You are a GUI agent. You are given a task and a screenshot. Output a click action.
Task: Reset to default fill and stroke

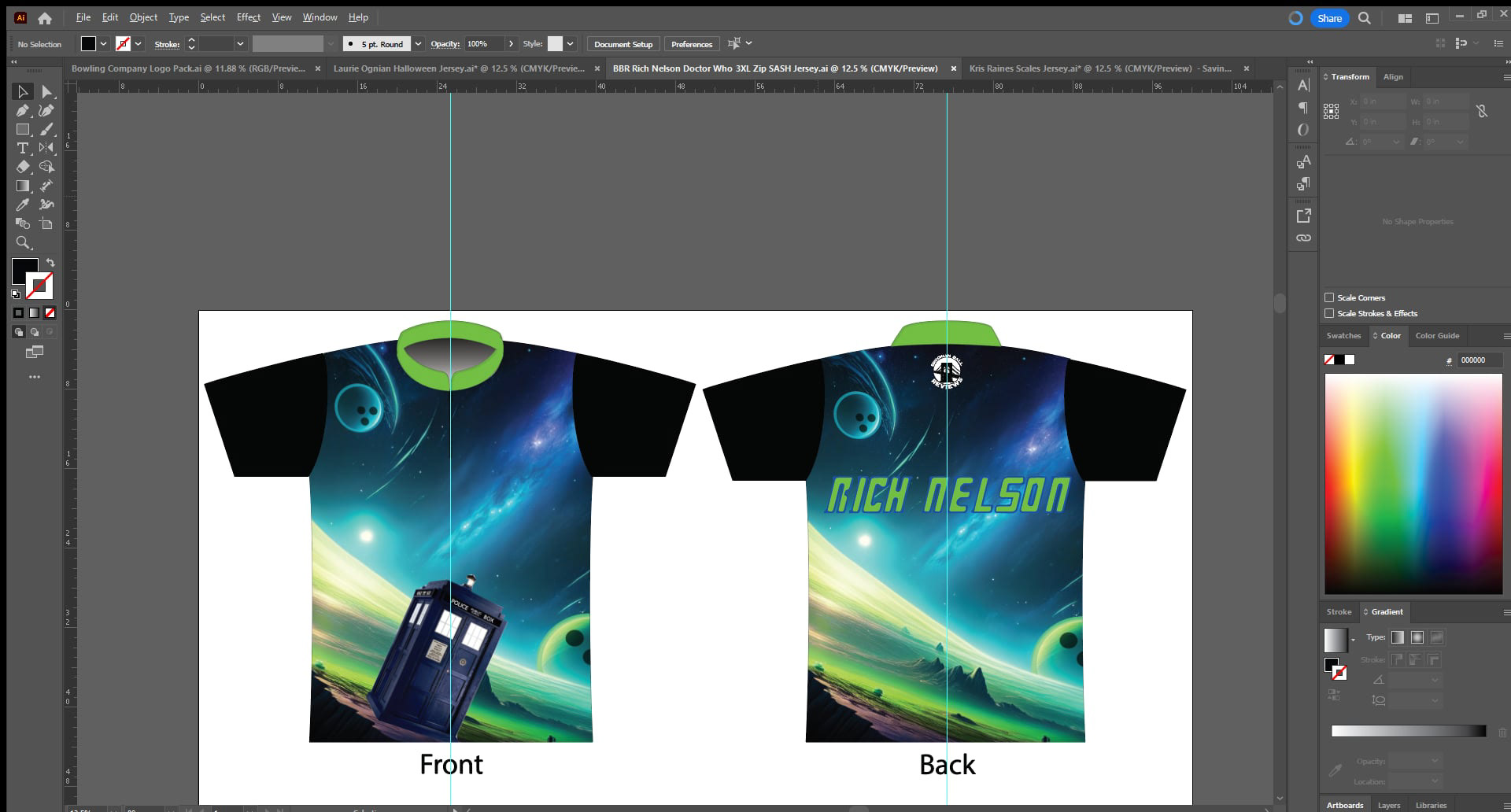click(x=16, y=293)
